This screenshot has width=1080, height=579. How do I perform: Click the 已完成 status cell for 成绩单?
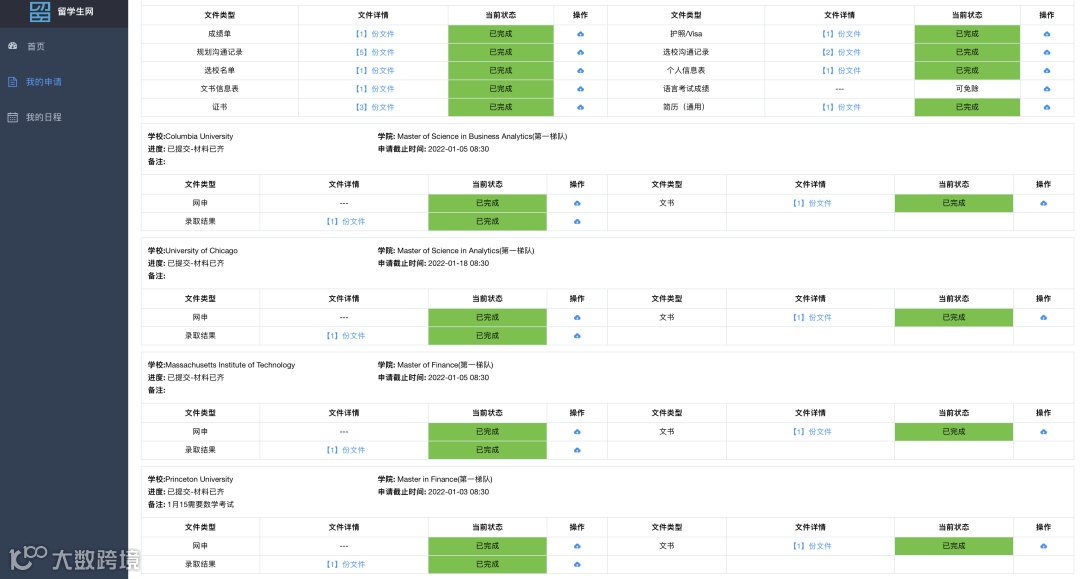(x=501, y=34)
